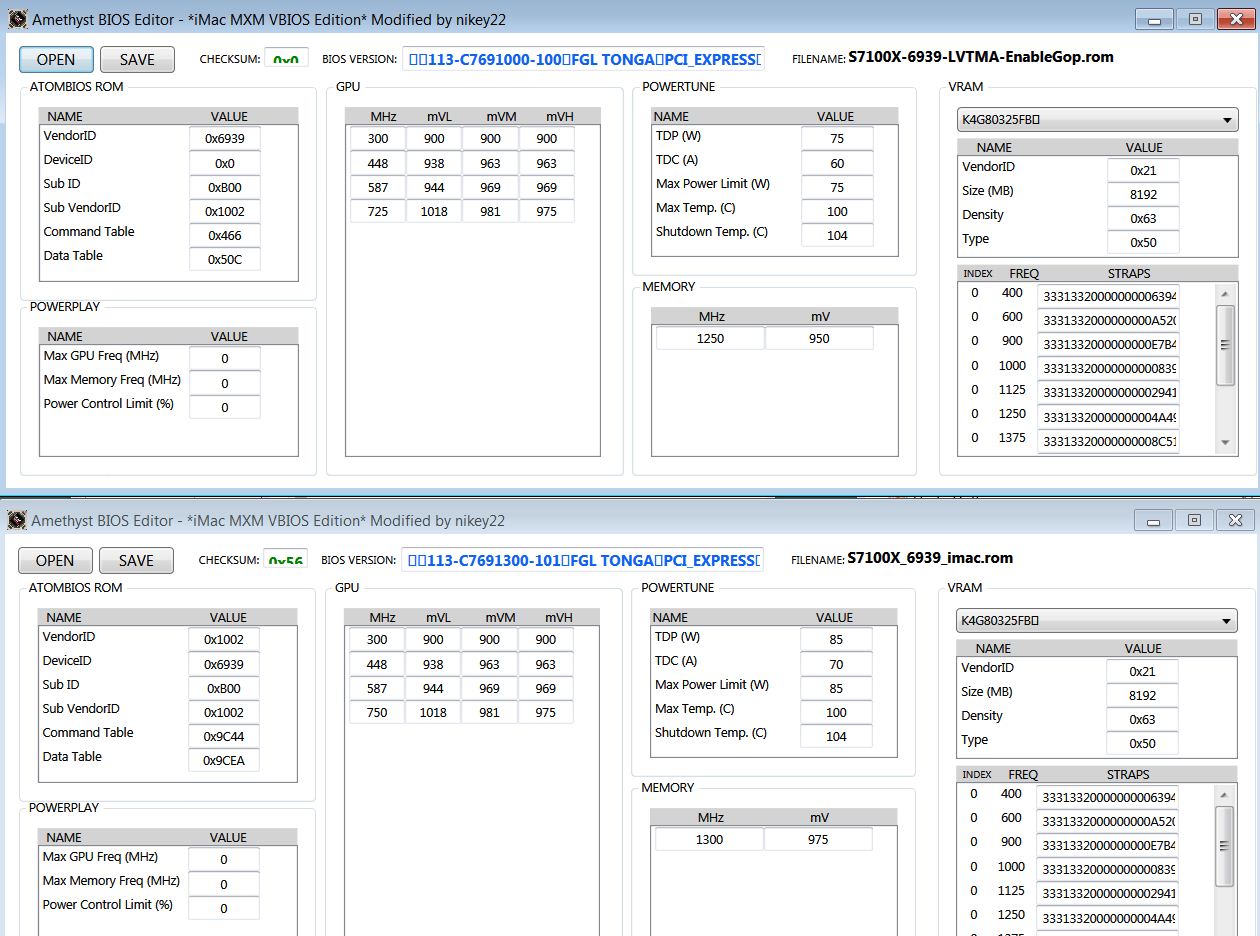Select TDP (W) value 75 field

pyautogui.click(x=837, y=139)
